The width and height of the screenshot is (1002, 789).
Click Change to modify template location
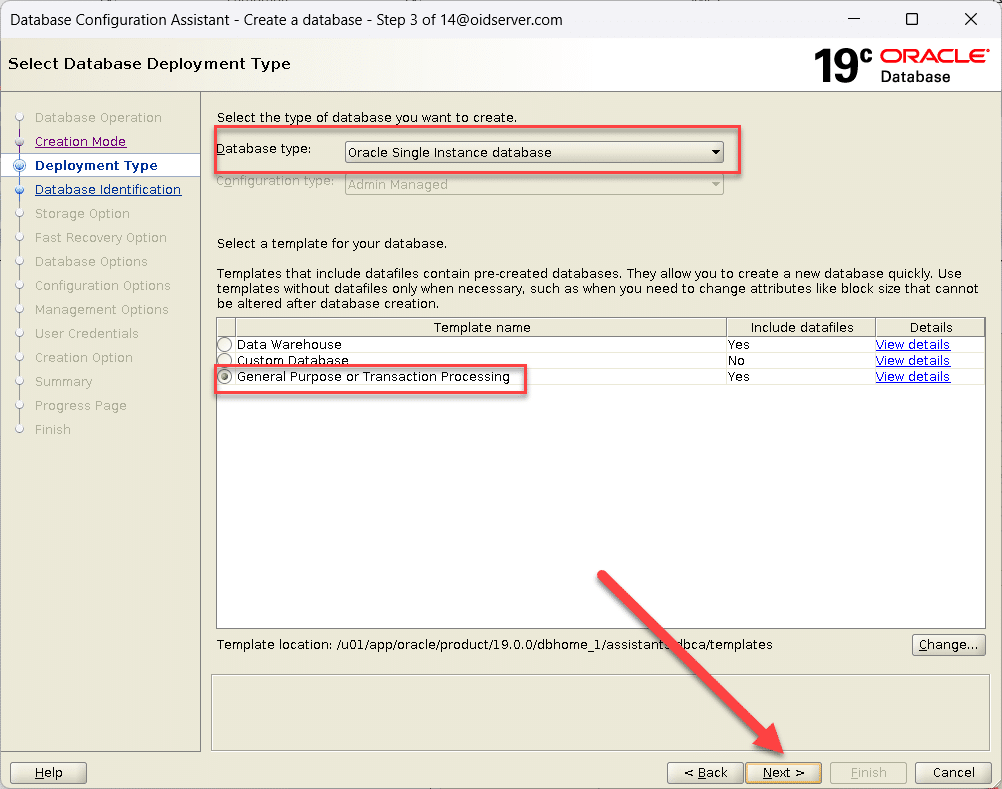948,645
